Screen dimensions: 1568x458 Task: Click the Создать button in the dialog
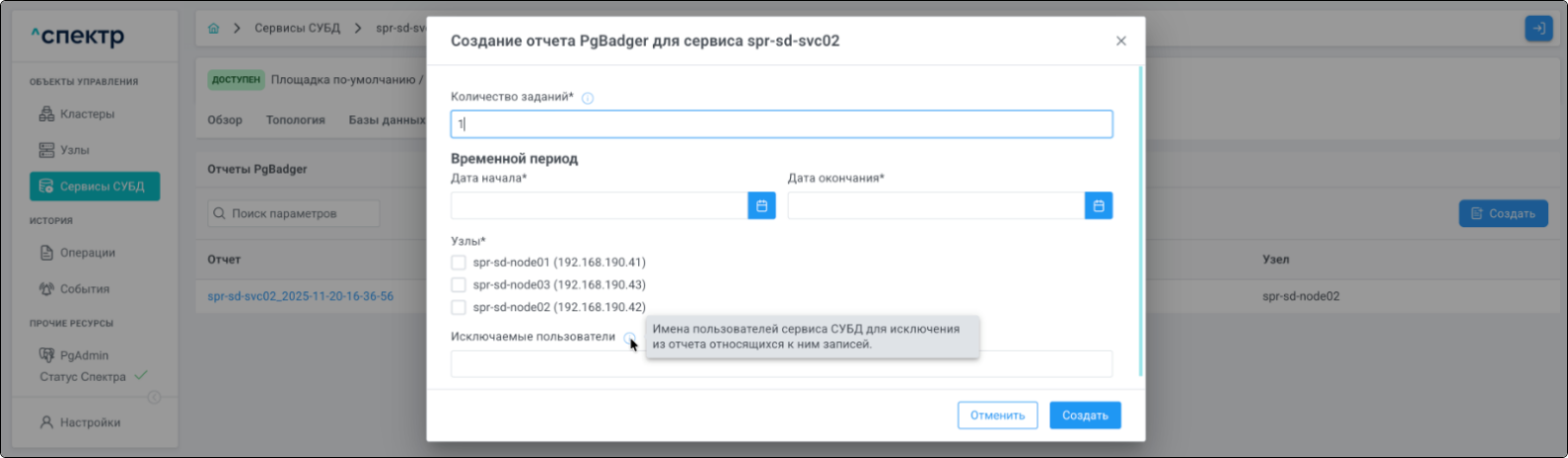[1085, 415]
